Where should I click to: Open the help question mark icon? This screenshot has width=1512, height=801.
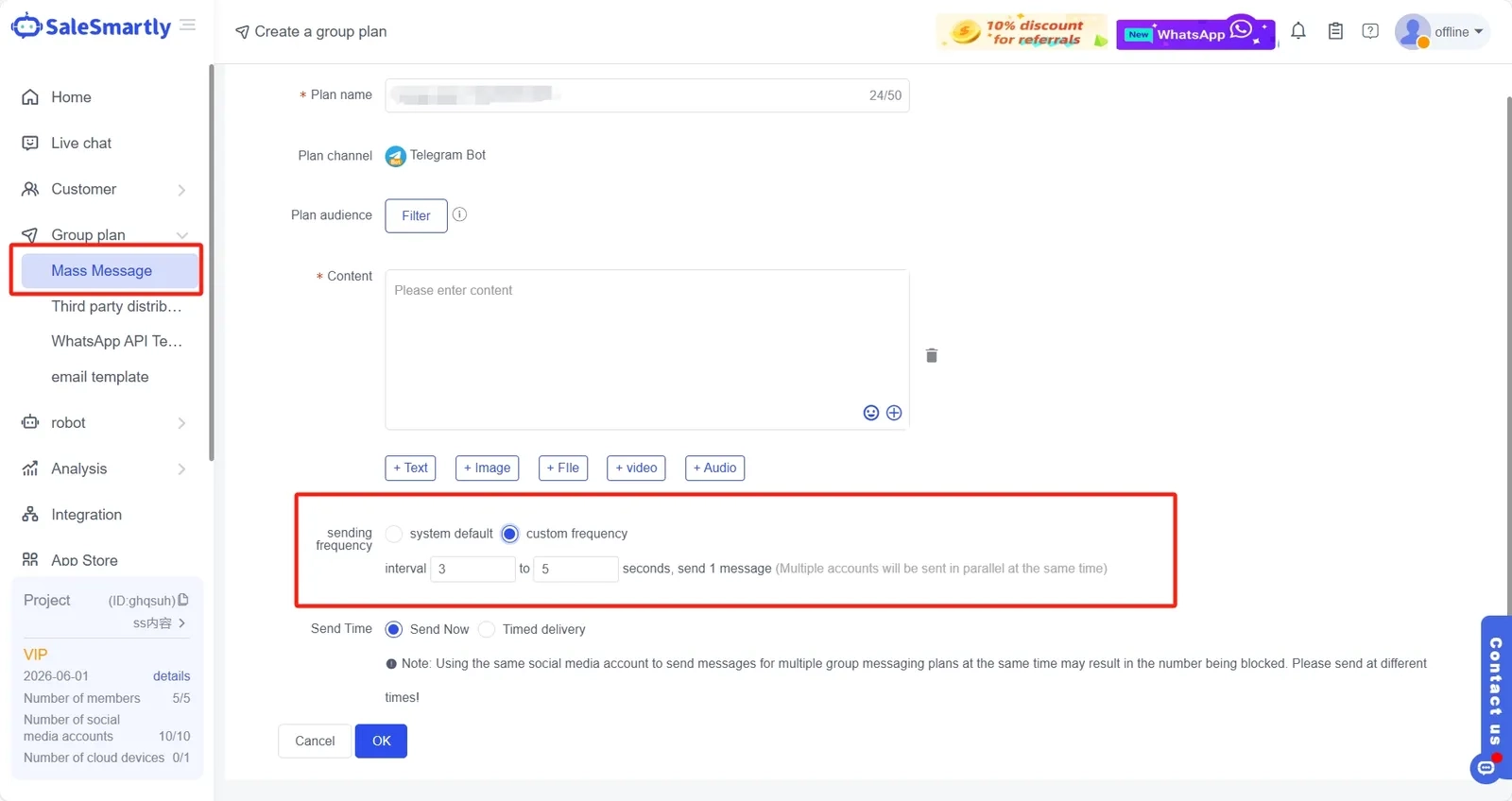[x=1370, y=31]
